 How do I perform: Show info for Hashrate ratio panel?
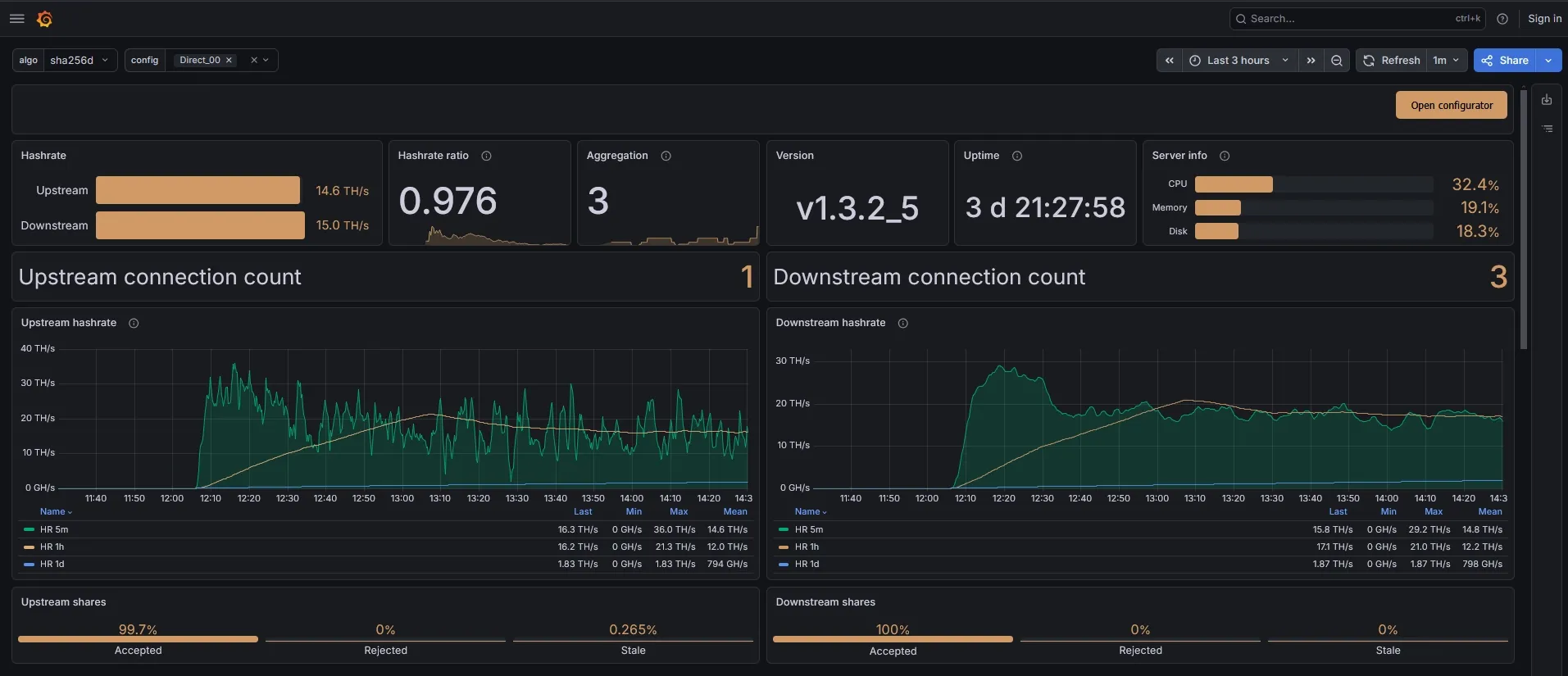pyautogui.click(x=486, y=156)
